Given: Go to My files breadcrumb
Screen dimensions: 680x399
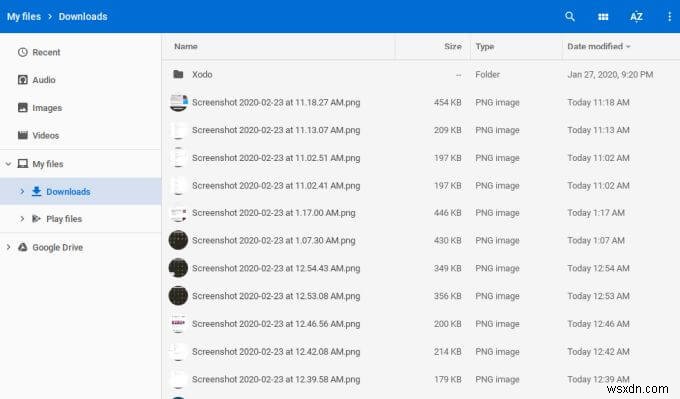Looking at the screenshot, I should coord(24,16).
